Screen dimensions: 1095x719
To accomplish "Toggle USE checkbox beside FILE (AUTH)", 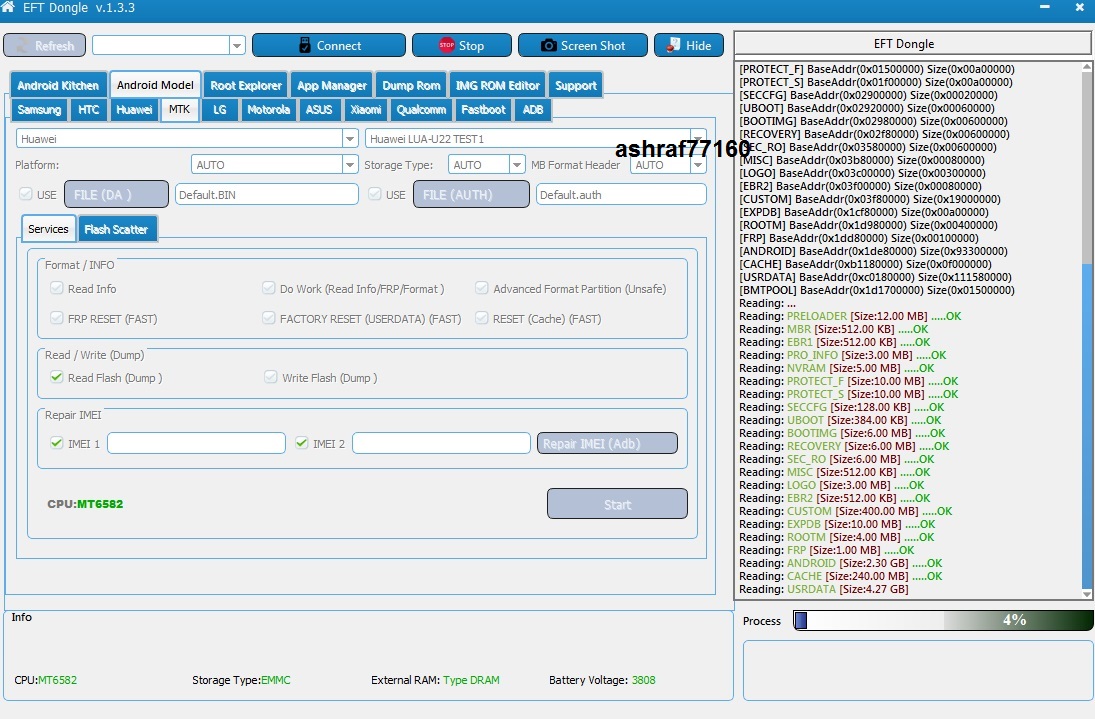I will coord(375,194).
